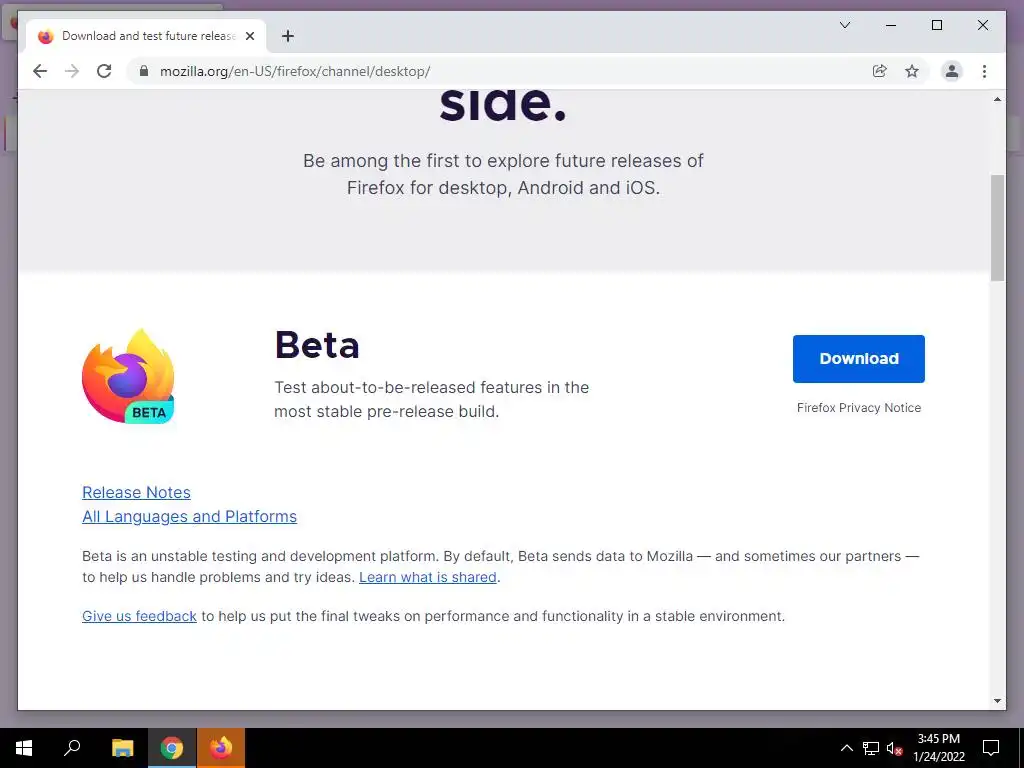Screen dimensions: 1024x768
Task: Show hidden system tray icons
Action: click(846, 748)
